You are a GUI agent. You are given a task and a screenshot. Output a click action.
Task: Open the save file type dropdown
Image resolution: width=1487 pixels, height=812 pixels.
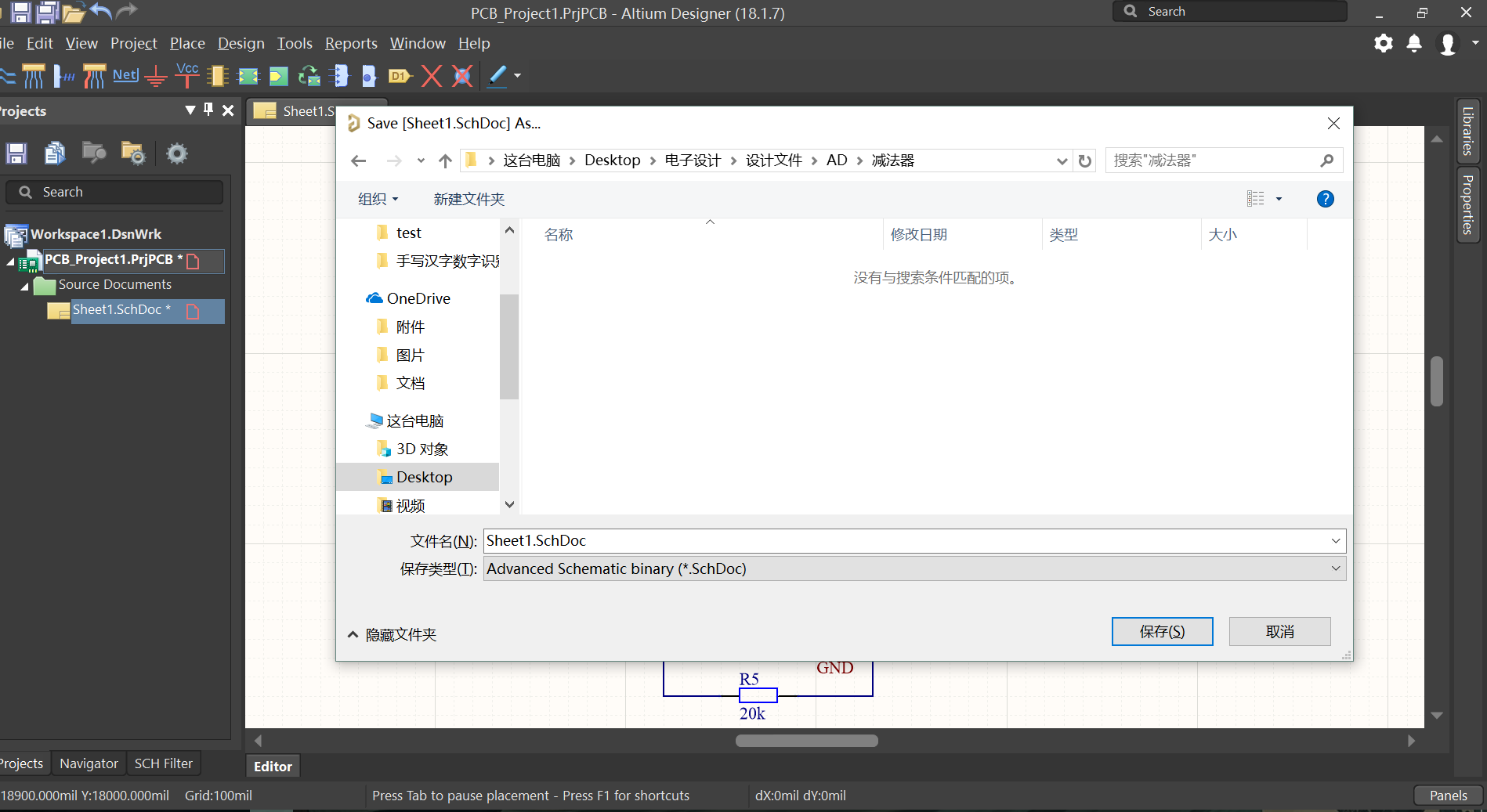[1334, 568]
